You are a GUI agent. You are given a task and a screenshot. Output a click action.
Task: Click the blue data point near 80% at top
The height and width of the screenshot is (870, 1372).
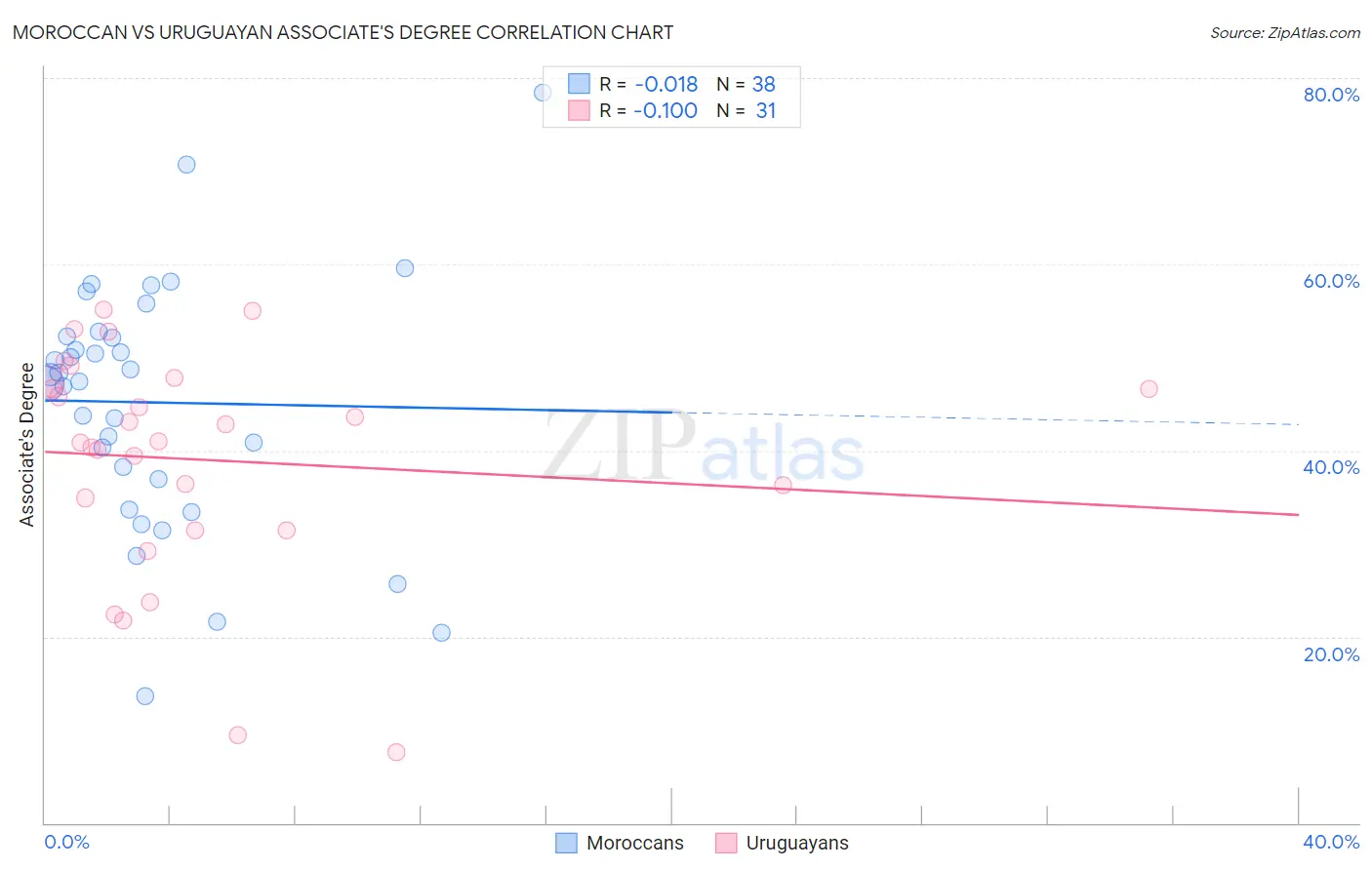(543, 93)
